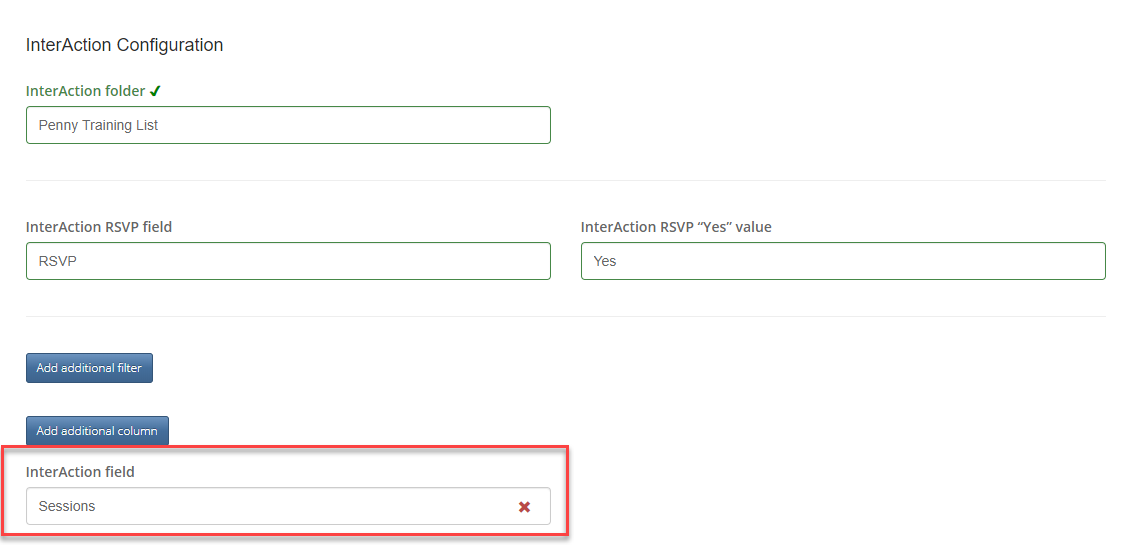The image size is (1126, 546).
Task: Click the green checkmark beside InterAction folder
Action: pyautogui.click(x=155, y=91)
